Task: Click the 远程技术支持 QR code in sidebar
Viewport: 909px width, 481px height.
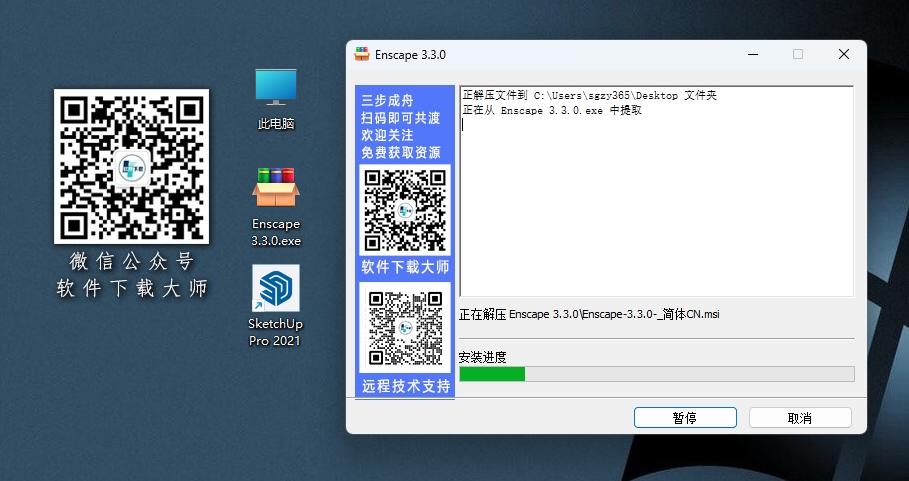Action: (x=405, y=328)
